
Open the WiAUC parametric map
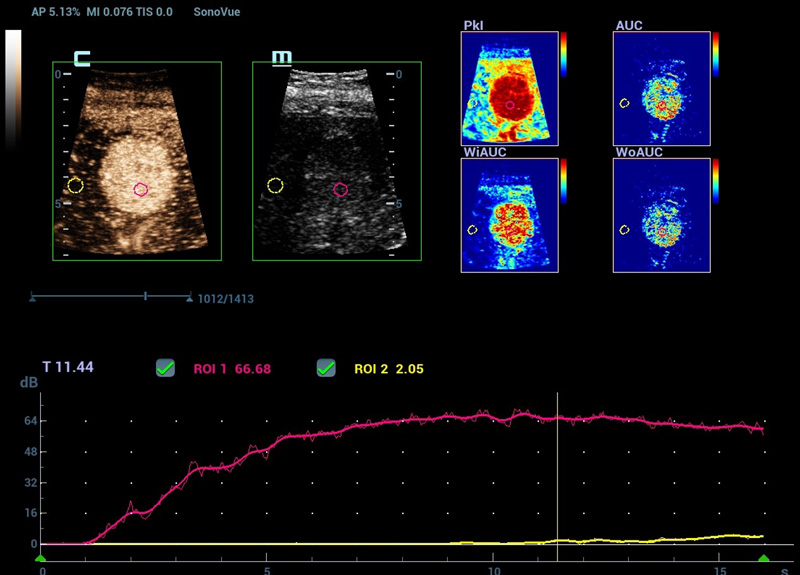508,214
